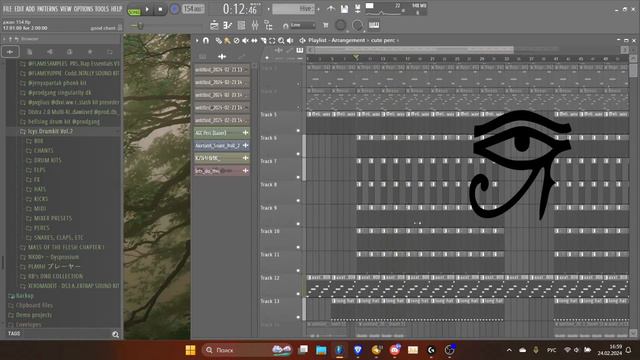Open the Mixer view icon
Screen dimensions: 640x360
tap(255, 25)
